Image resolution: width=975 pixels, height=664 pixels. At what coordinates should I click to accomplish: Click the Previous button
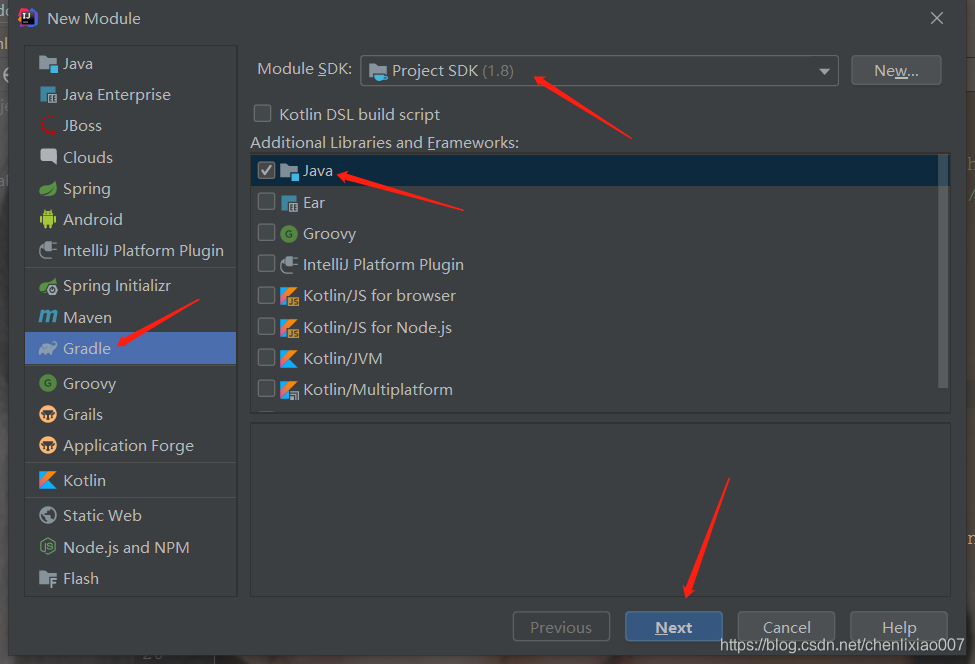[561, 627]
